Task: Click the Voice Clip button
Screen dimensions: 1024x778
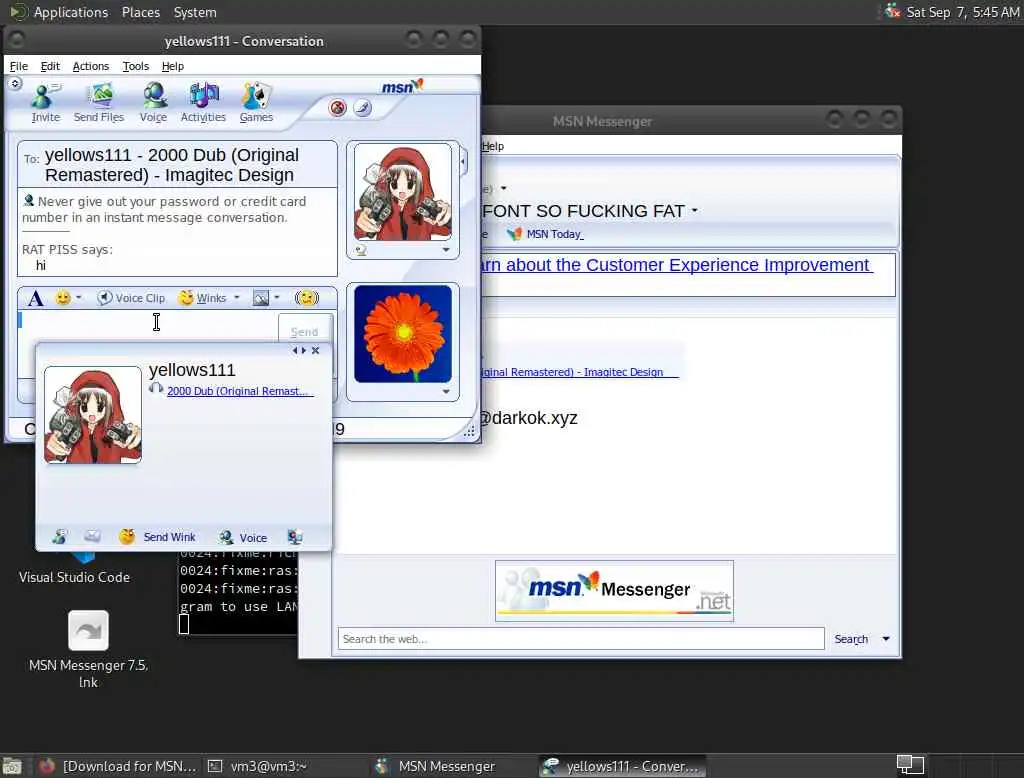Action: click(x=131, y=298)
